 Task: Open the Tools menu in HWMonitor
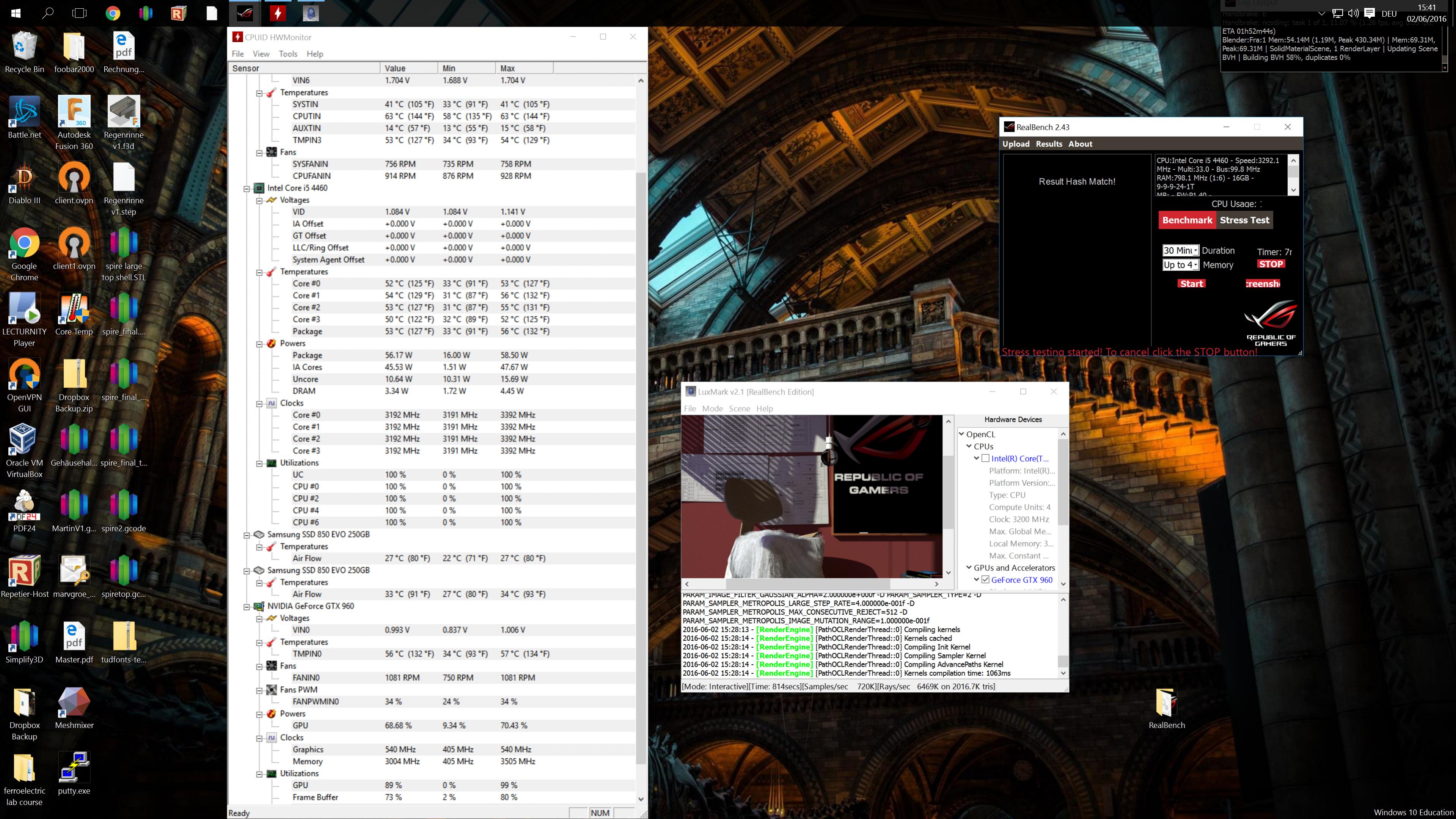[288, 54]
